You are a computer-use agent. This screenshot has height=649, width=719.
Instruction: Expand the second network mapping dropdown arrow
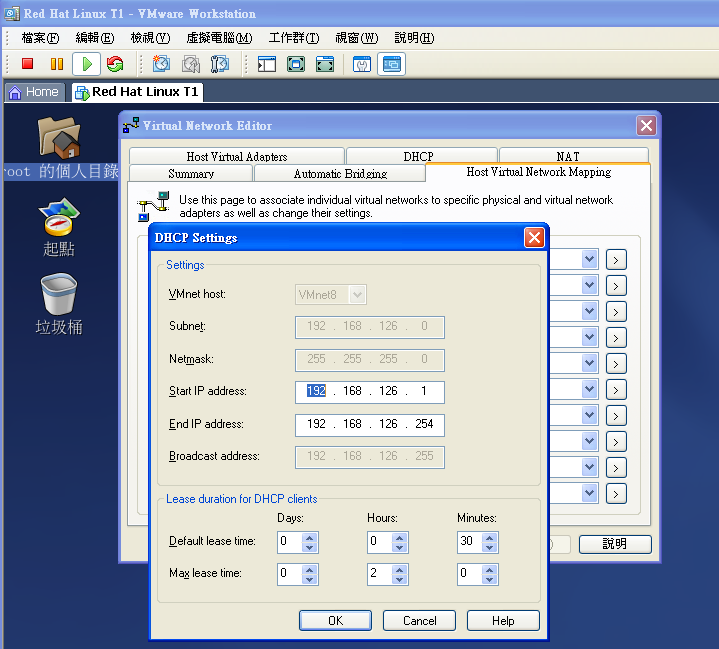coord(589,286)
